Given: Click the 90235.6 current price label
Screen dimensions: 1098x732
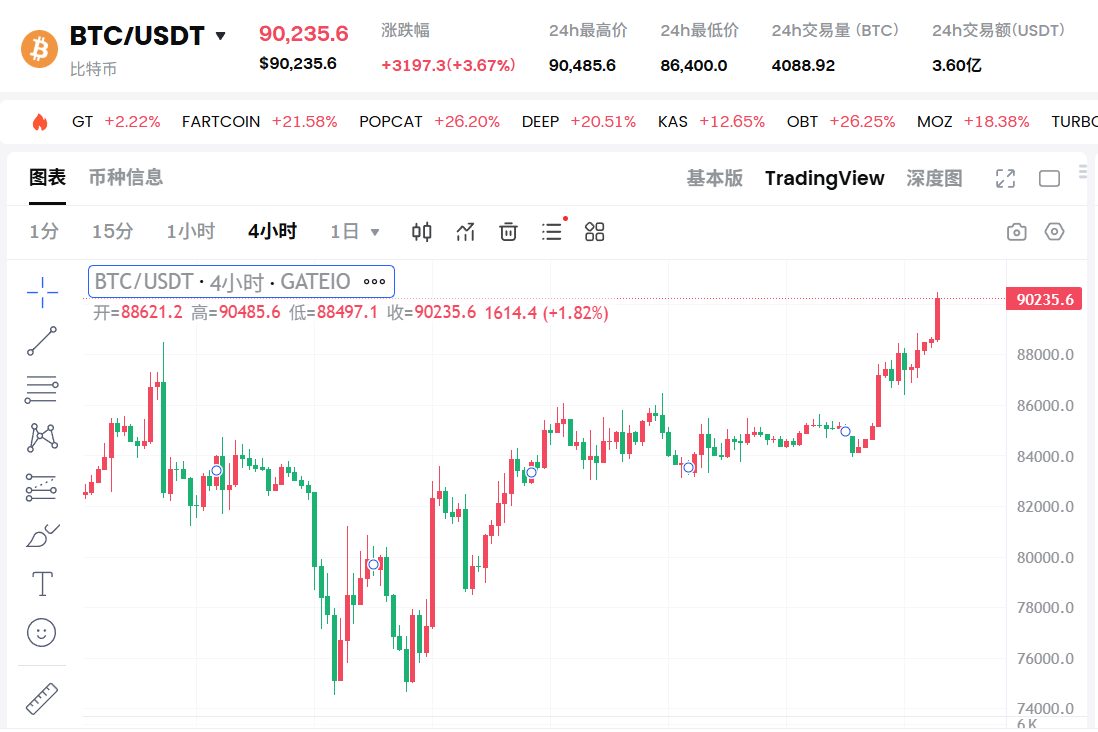Looking at the screenshot, I should [1044, 299].
